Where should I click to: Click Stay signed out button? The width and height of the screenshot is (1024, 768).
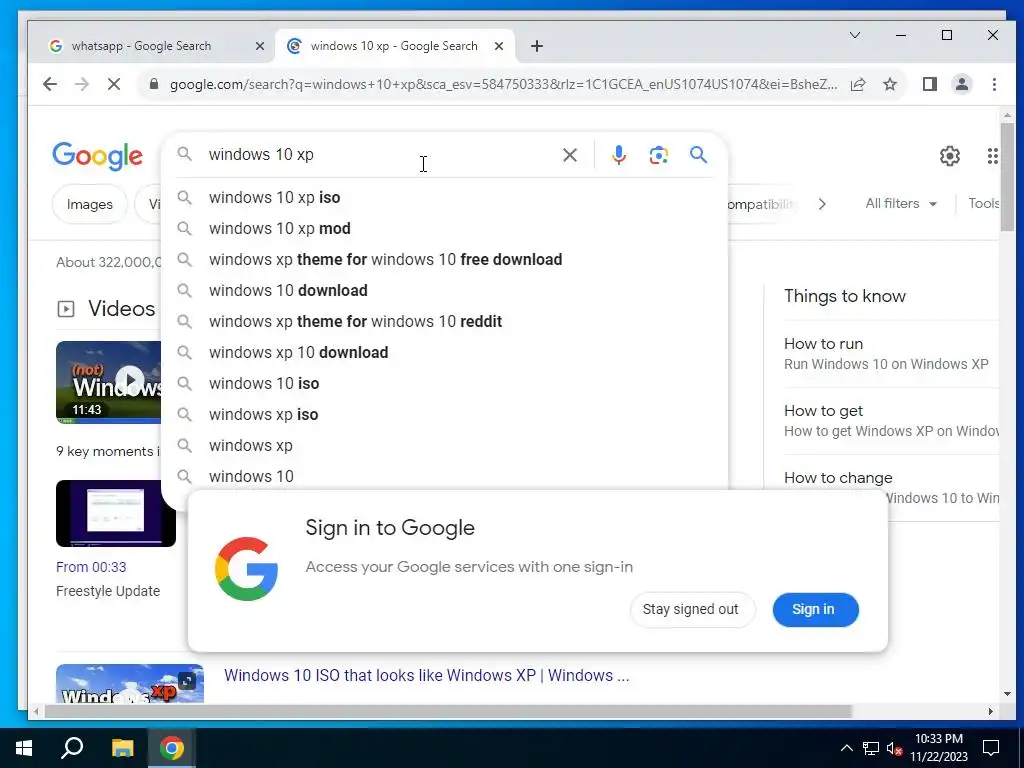[691, 609]
